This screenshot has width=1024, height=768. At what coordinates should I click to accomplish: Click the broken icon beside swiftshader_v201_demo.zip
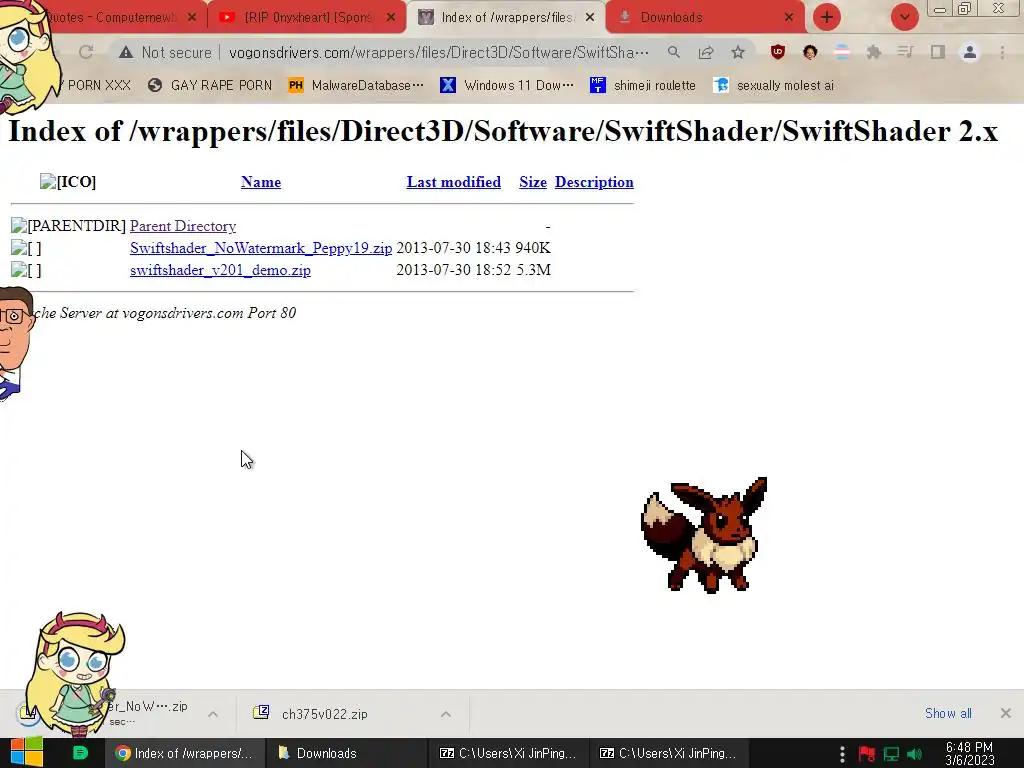26,270
